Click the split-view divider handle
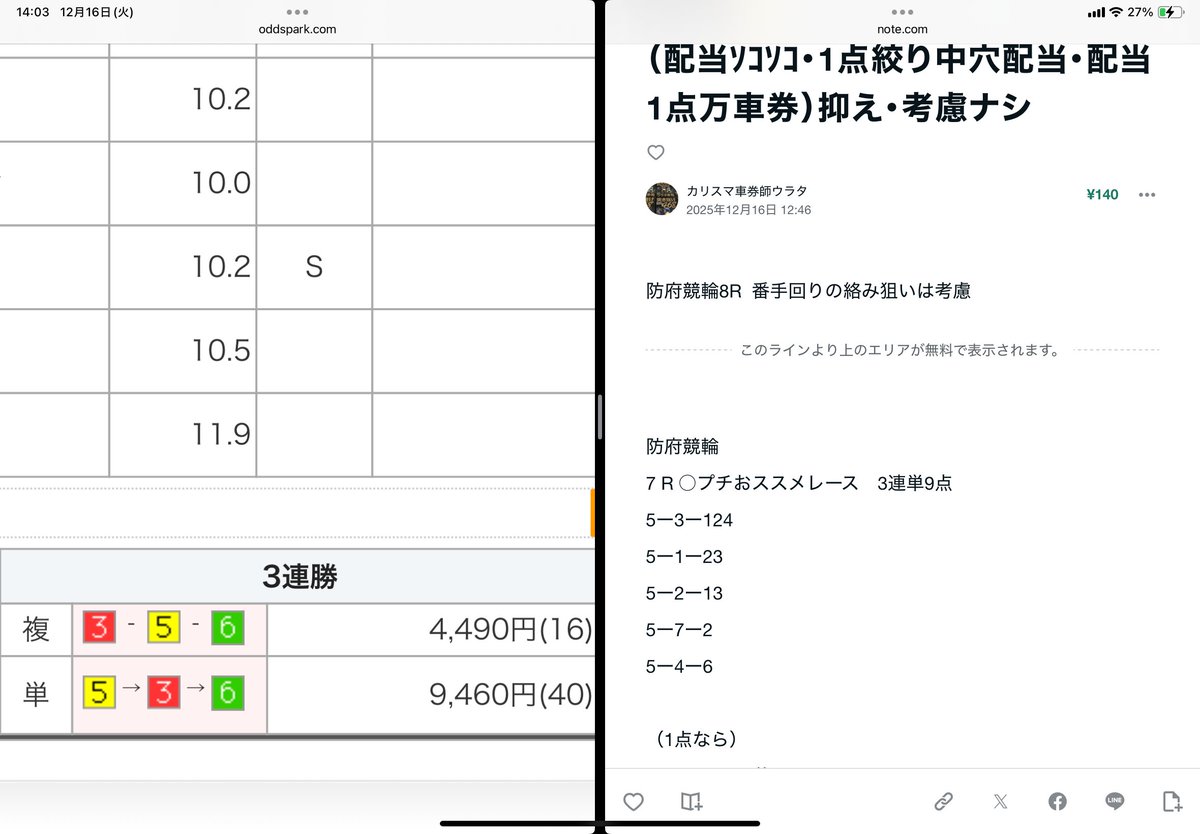This screenshot has height=834, width=1200. (599, 417)
